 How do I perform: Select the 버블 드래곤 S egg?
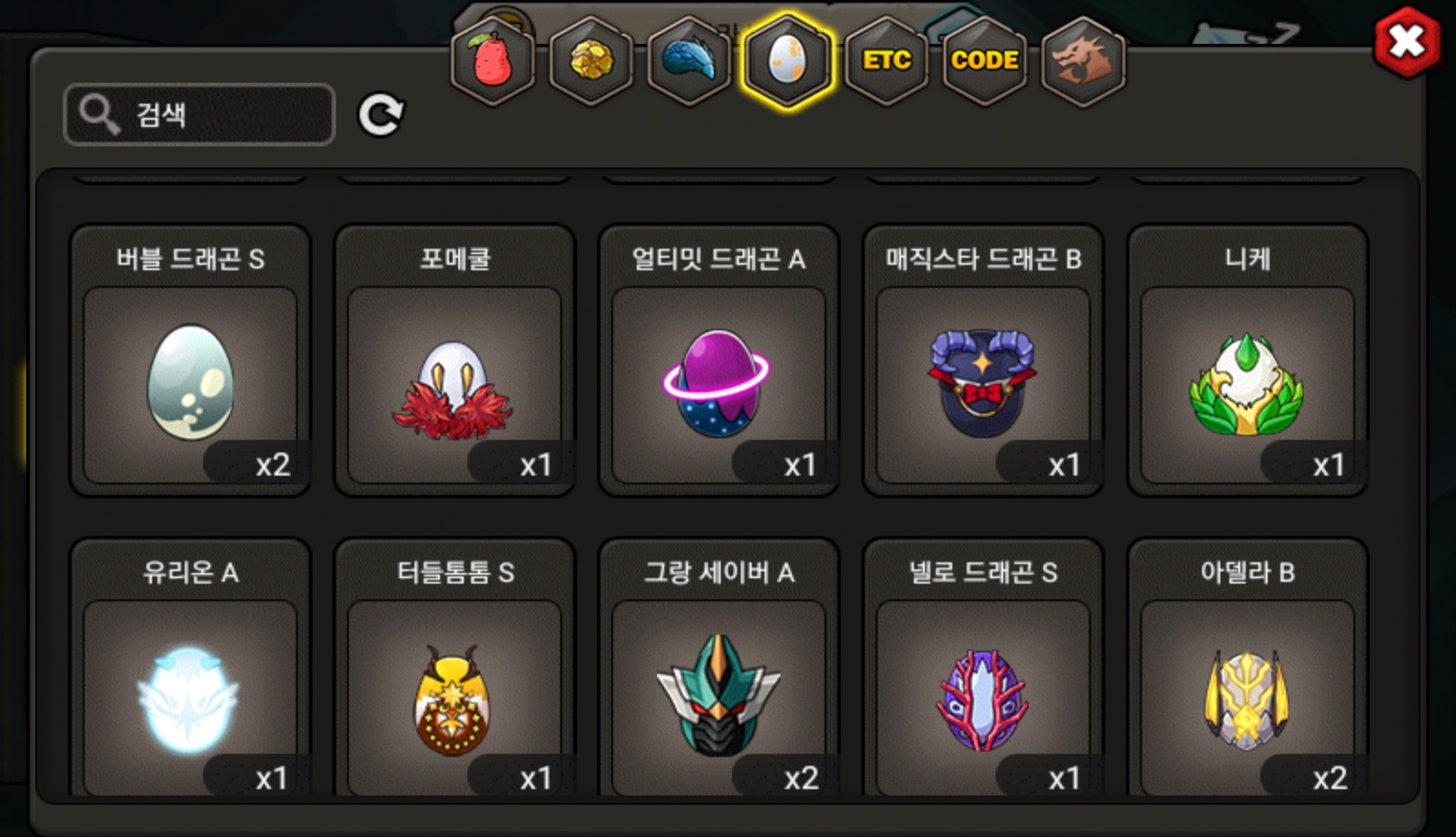(x=191, y=361)
